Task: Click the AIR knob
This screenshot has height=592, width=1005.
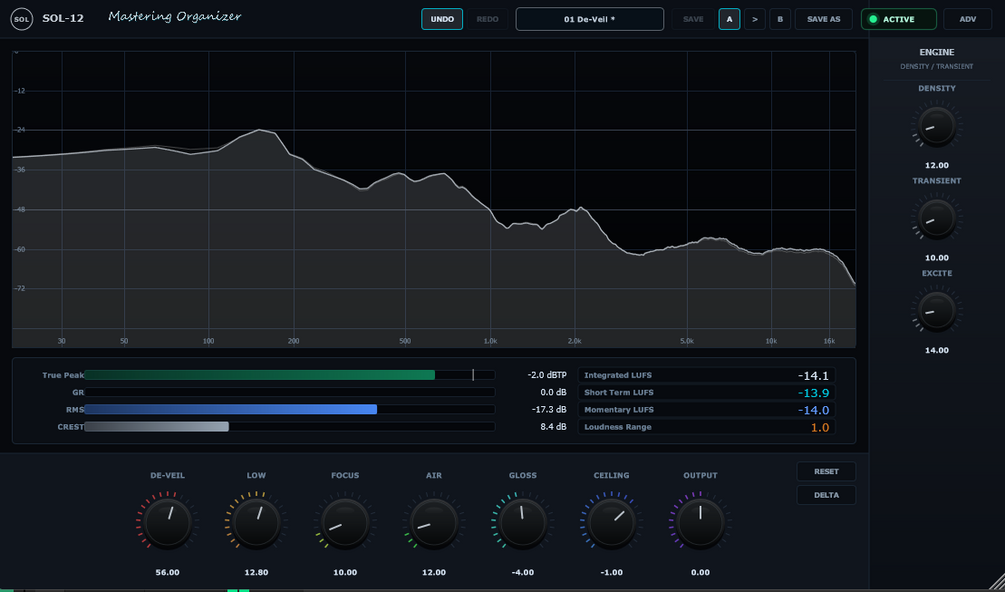Action: coord(434,522)
